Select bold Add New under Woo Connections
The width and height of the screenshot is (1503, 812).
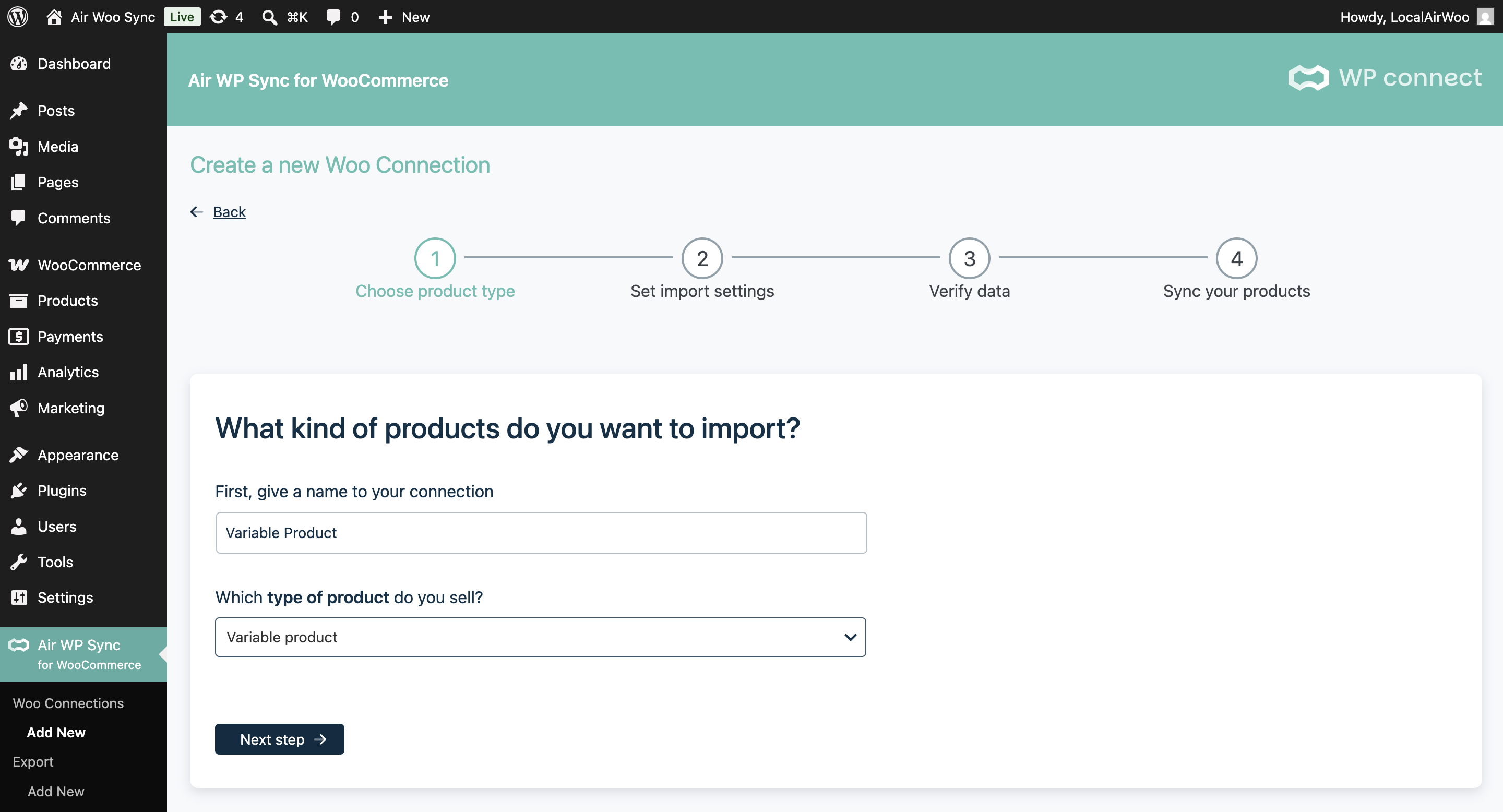pos(56,732)
